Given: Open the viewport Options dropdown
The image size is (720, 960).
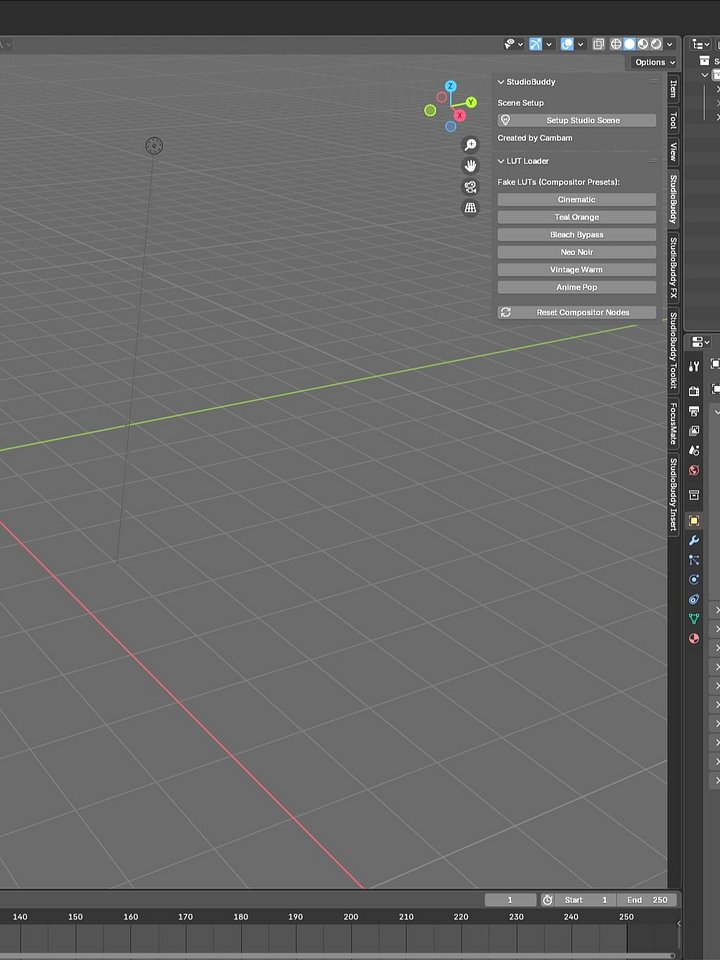Looking at the screenshot, I should tap(654, 62).
